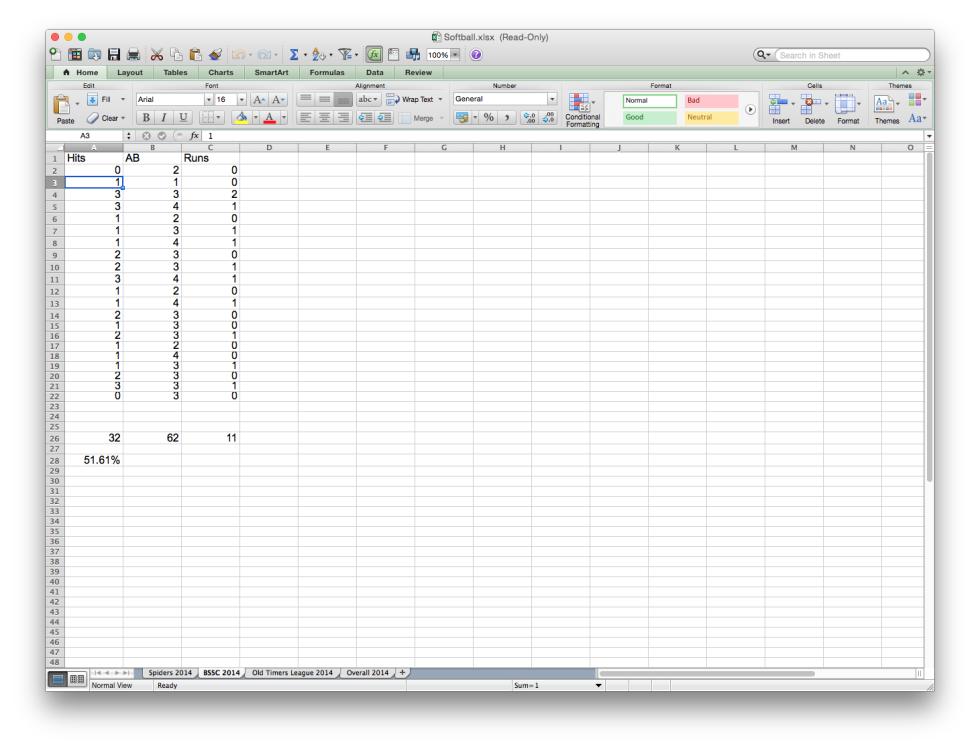980x753 pixels.
Task: Decrease indent icon
Action: 365,117
